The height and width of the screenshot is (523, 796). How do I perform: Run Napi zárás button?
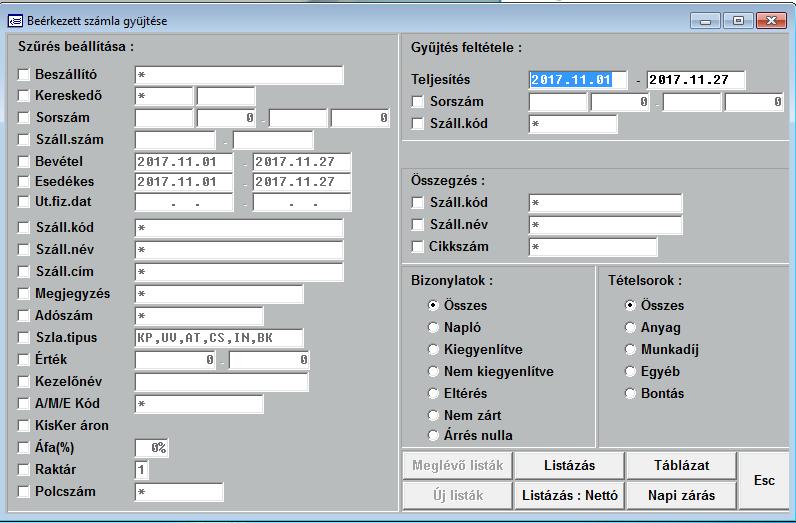point(681,495)
